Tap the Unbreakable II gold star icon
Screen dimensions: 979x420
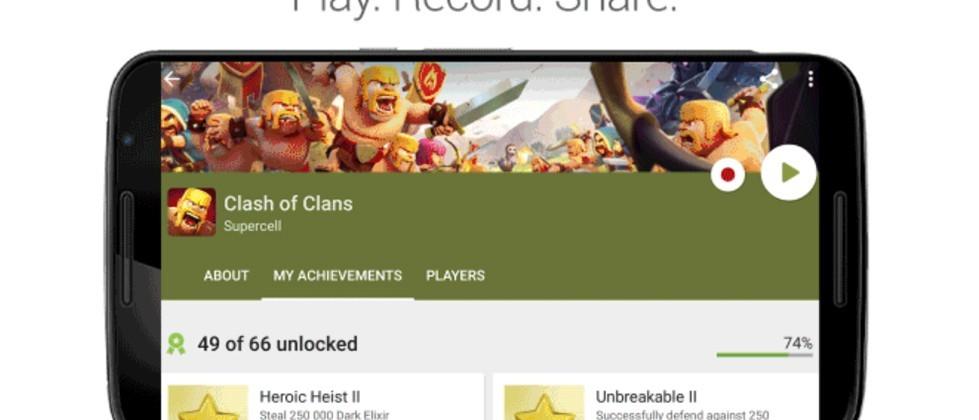click(x=544, y=403)
